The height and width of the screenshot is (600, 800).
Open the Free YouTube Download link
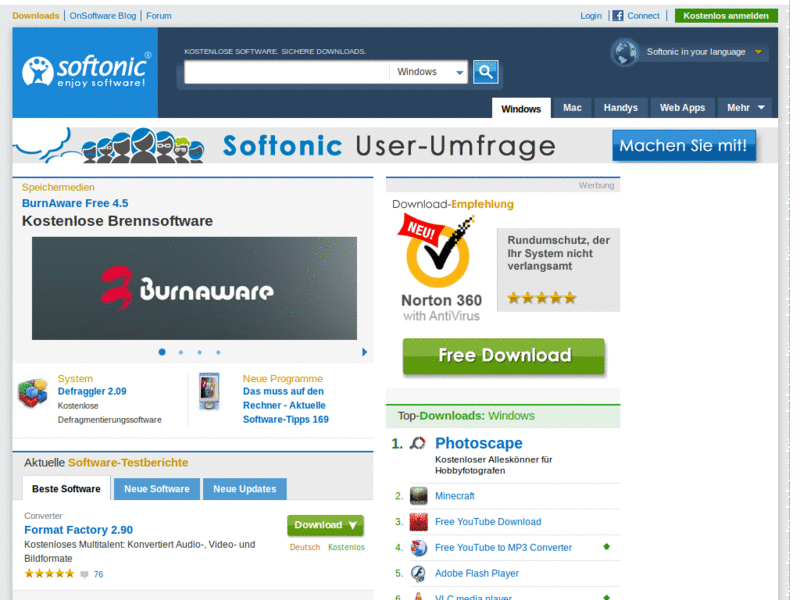coord(488,522)
